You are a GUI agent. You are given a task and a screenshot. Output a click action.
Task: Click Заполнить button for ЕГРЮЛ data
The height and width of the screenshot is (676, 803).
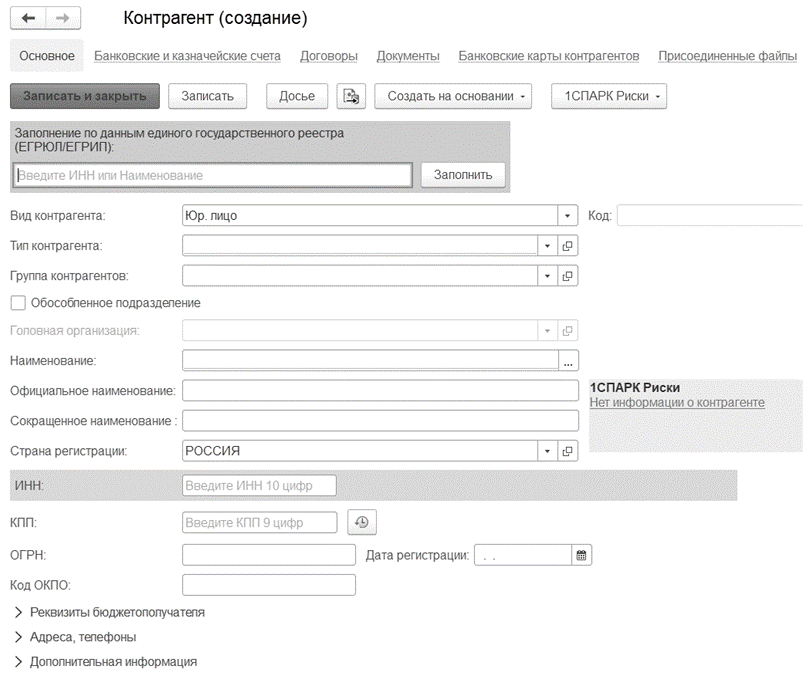tap(463, 175)
